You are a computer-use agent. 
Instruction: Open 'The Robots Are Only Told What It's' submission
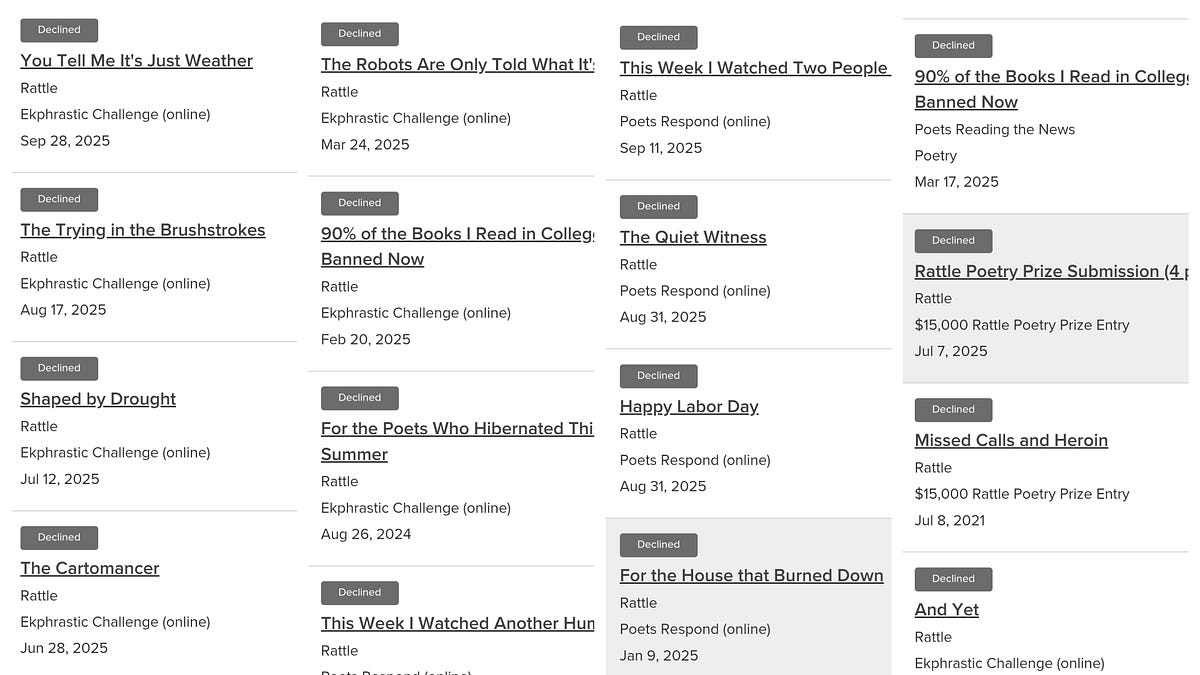(457, 64)
